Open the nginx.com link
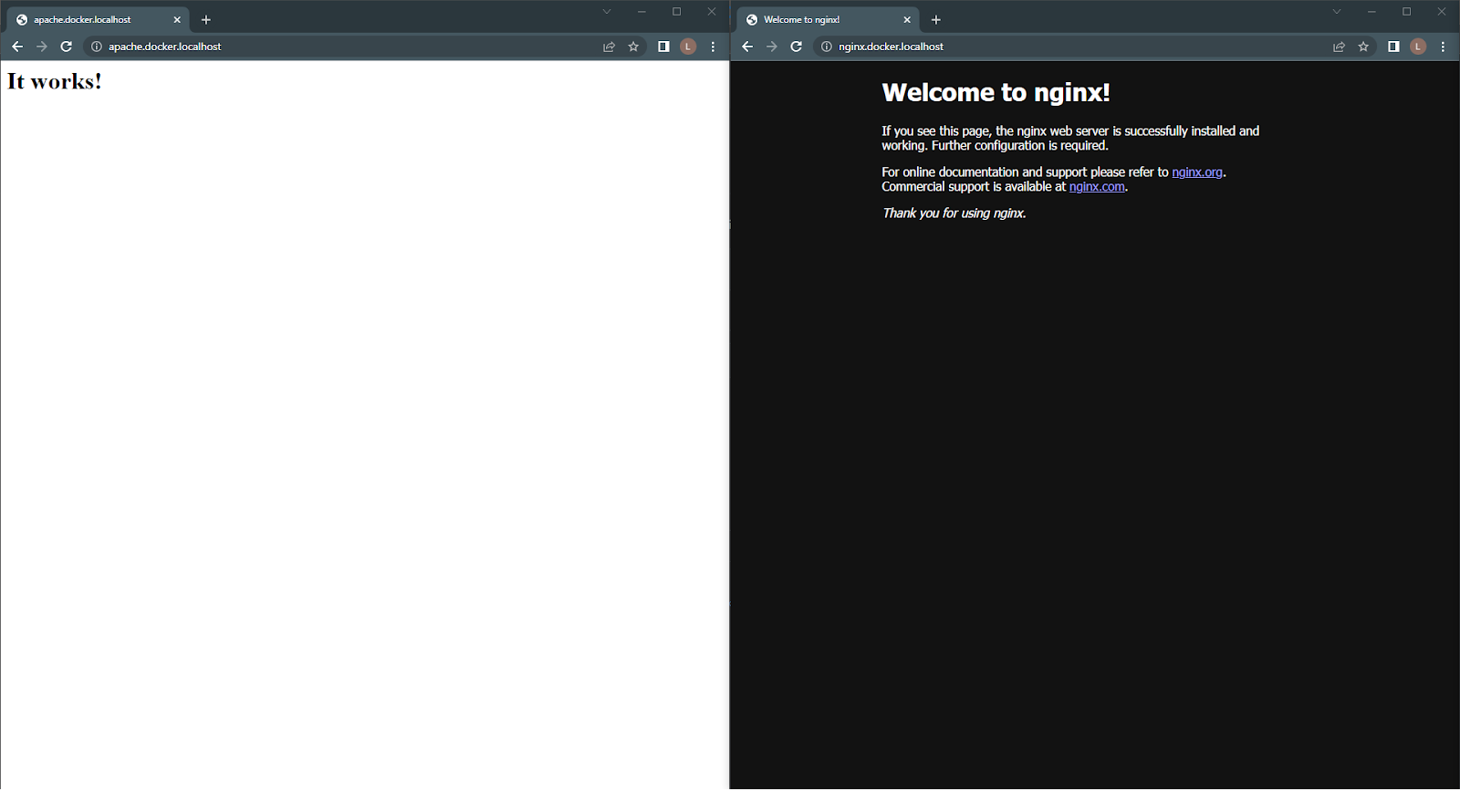Screen dimensions: 1460x812 1097,186
